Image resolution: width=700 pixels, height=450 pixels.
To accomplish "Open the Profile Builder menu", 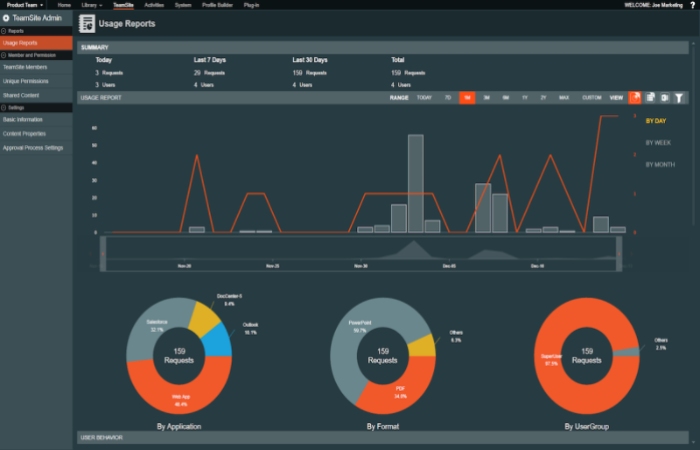I will 217,5.
